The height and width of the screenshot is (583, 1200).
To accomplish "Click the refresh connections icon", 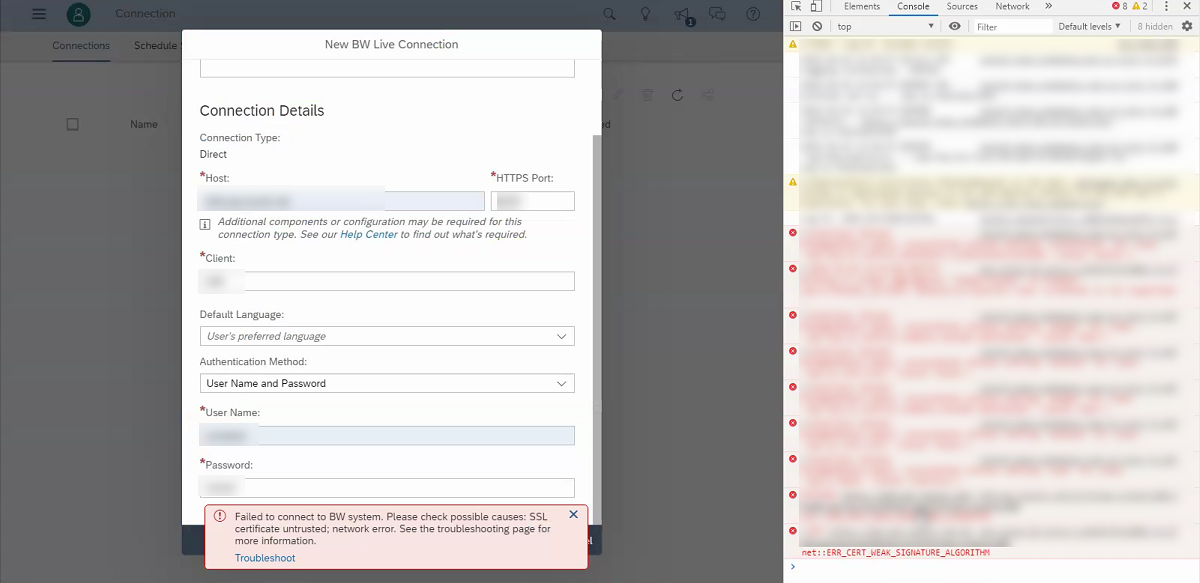I will [x=677, y=95].
